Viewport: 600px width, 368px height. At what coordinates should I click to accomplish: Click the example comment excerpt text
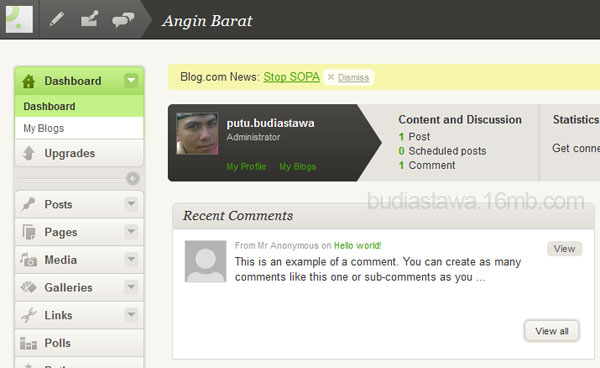(378, 269)
